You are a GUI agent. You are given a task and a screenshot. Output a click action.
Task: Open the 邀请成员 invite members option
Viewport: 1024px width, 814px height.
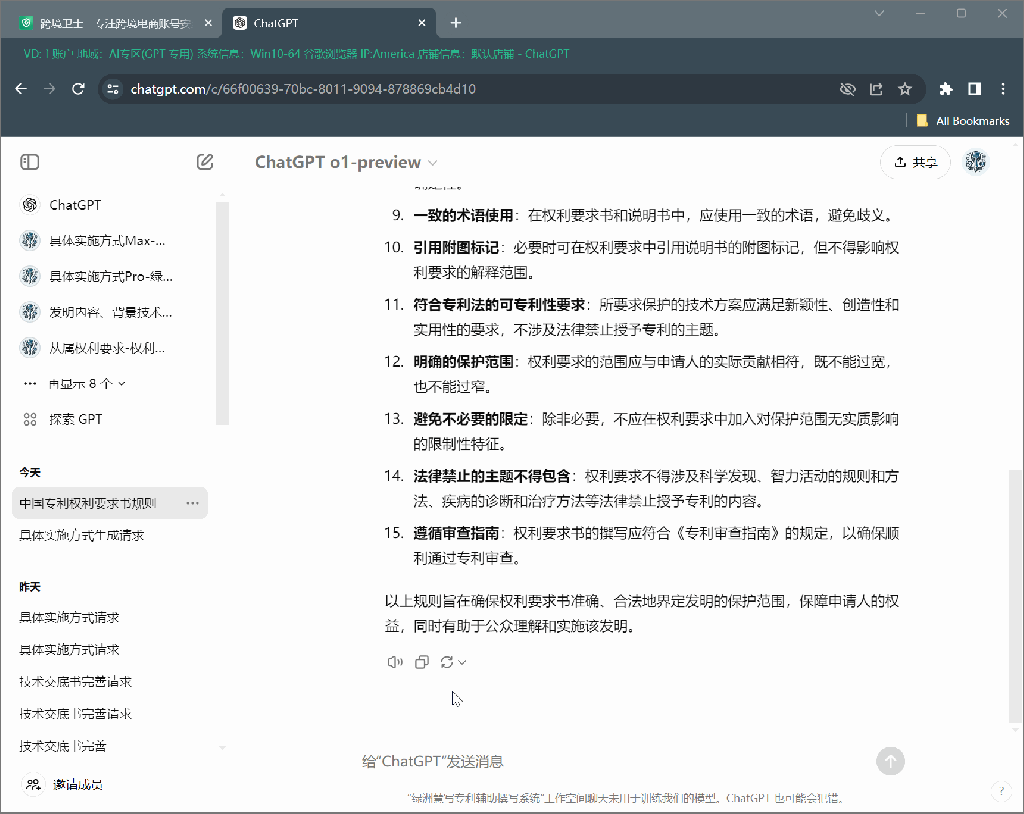pos(76,785)
